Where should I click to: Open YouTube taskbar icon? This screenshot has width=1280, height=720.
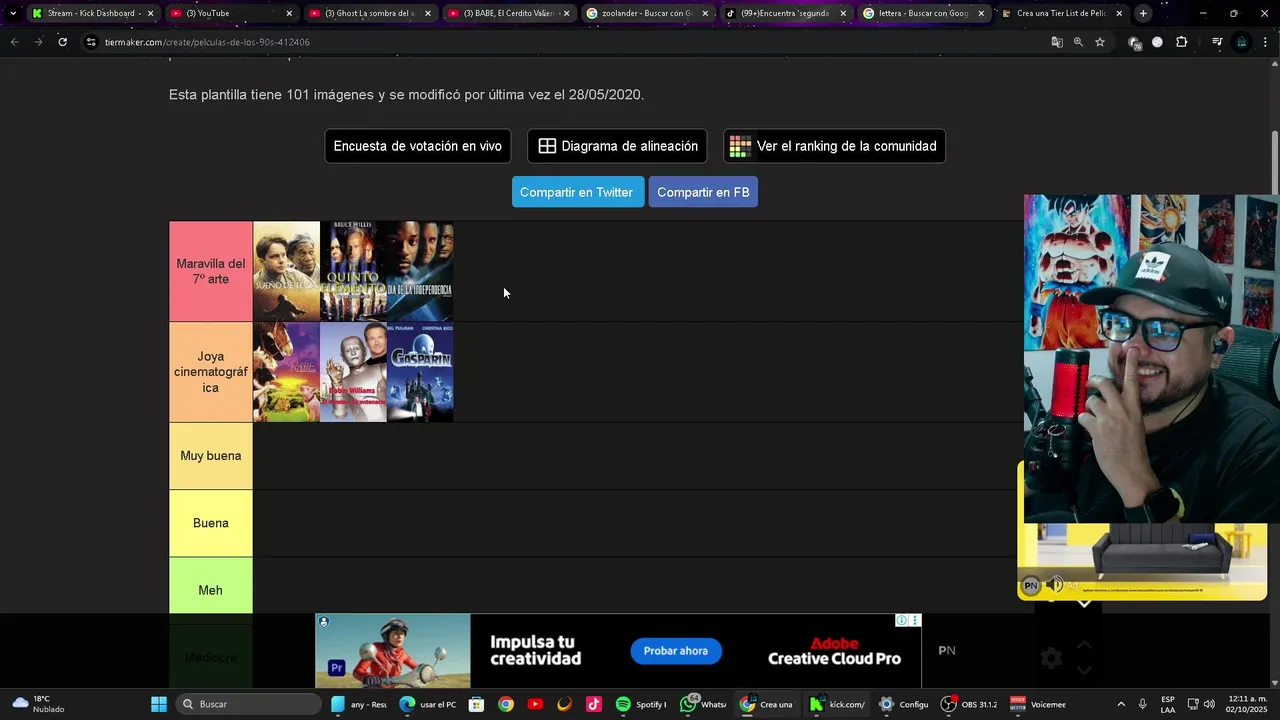click(x=535, y=704)
